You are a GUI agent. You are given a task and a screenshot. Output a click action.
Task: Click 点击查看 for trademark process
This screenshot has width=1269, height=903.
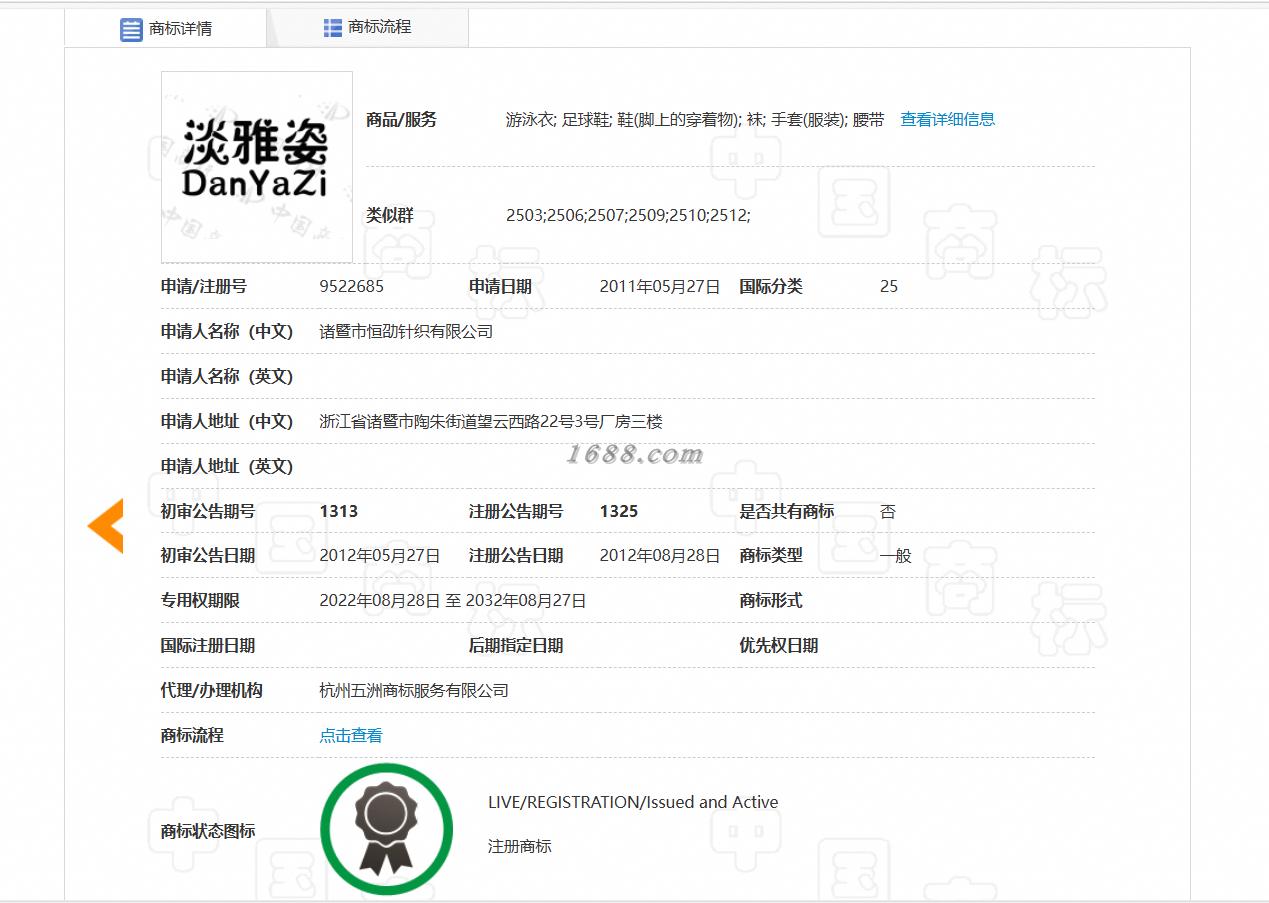pyautogui.click(x=351, y=735)
